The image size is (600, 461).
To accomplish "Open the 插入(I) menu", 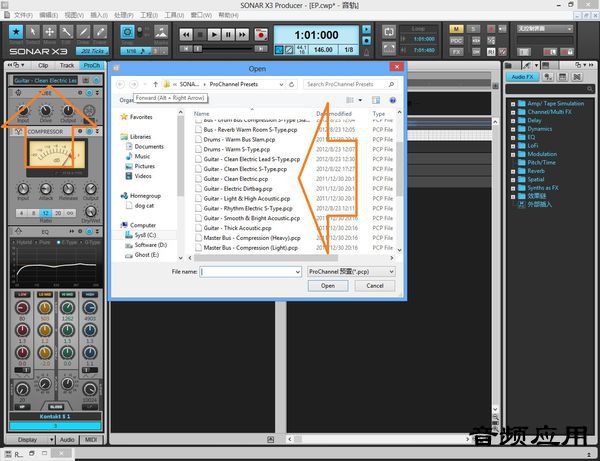I will (x=99, y=15).
